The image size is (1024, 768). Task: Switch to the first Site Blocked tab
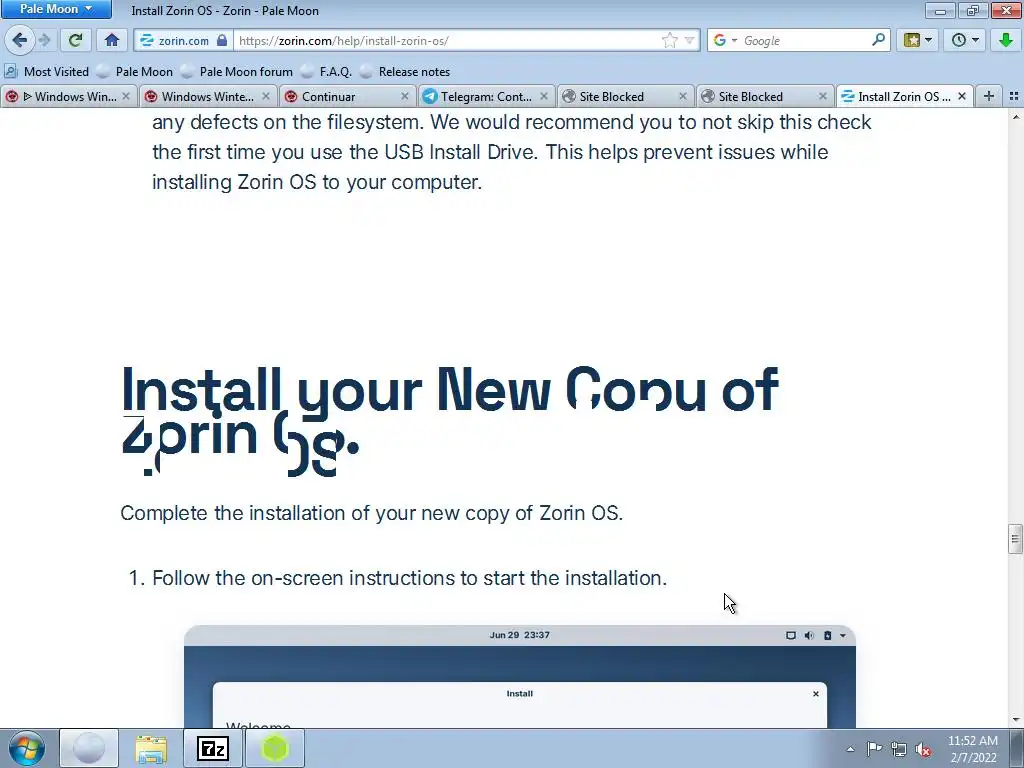(626, 97)
